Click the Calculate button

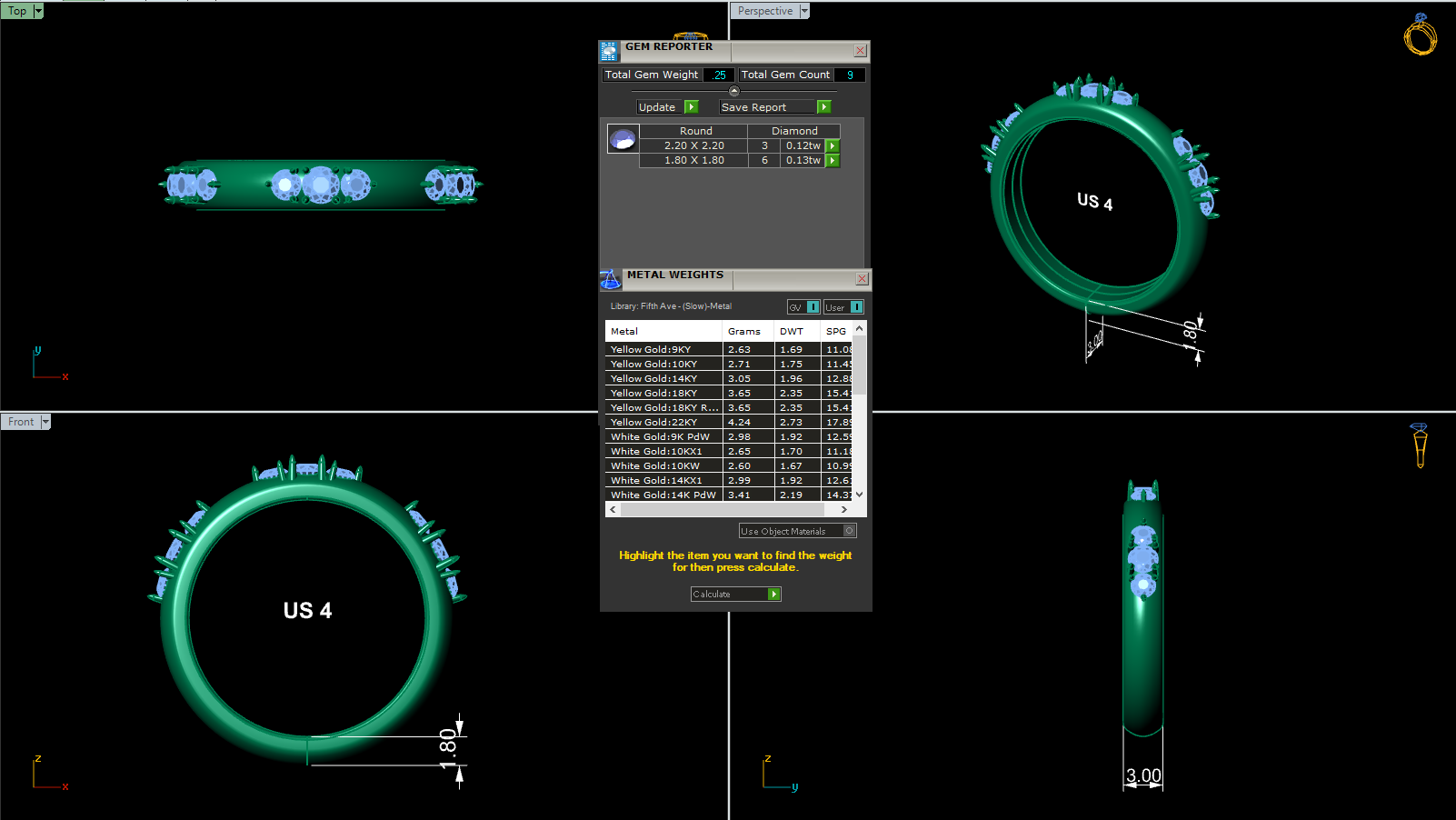click(735, 595)
